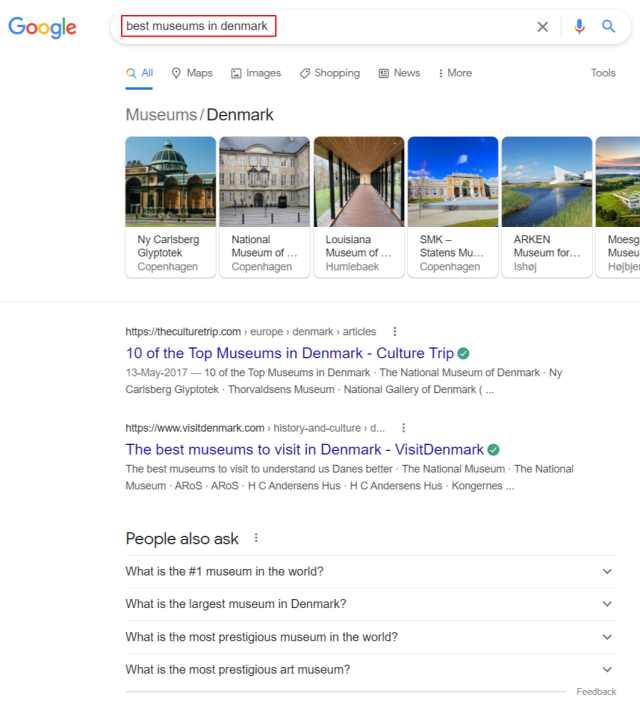The height and width of the screenshot is (705, 640).
Task: Open People also ask options menu
Action: point(256,538)
